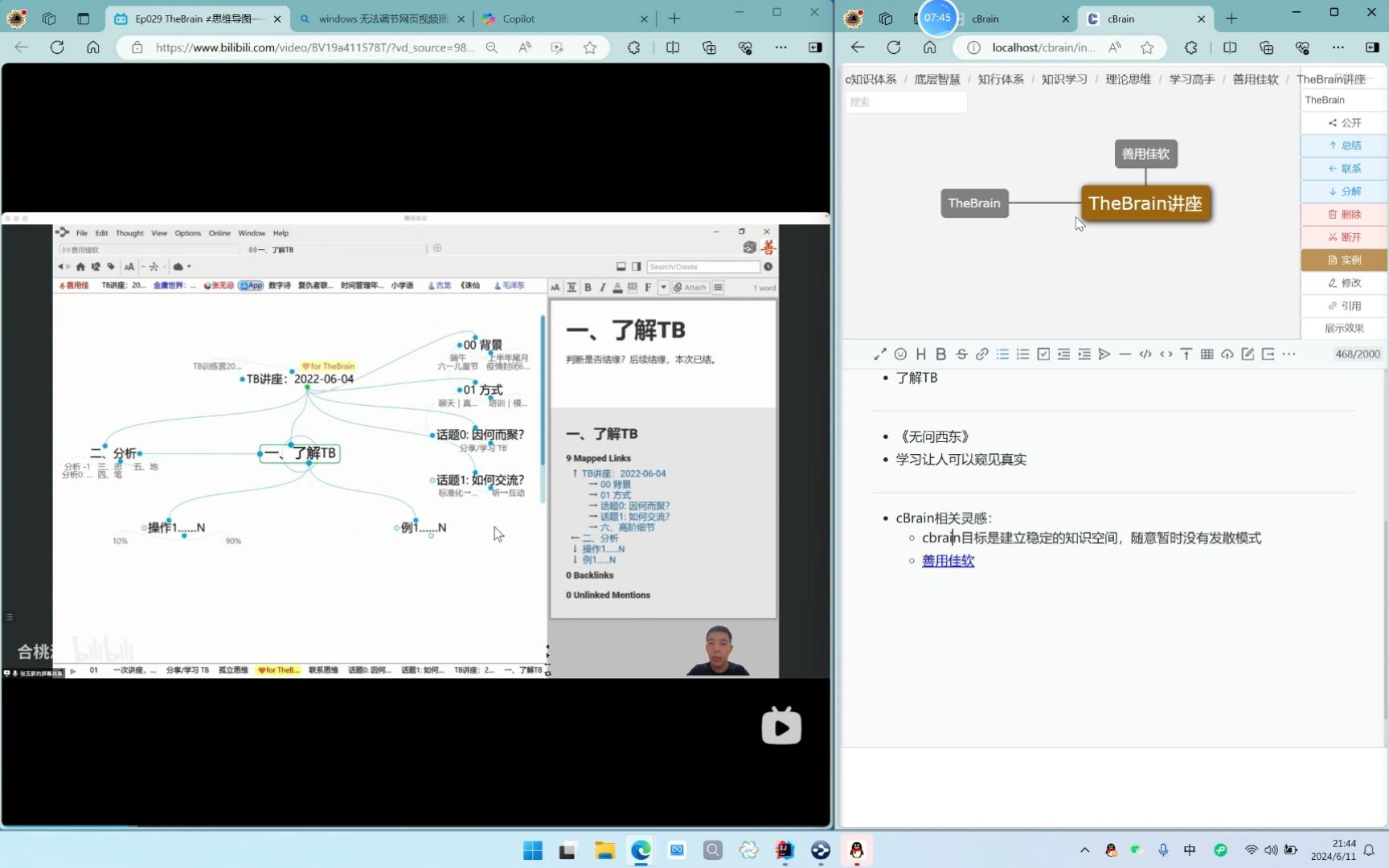Open Collections in the bilibili browser window
Image resolution: width=1389 pixels, height=868 pixels.
click(709, 47)
